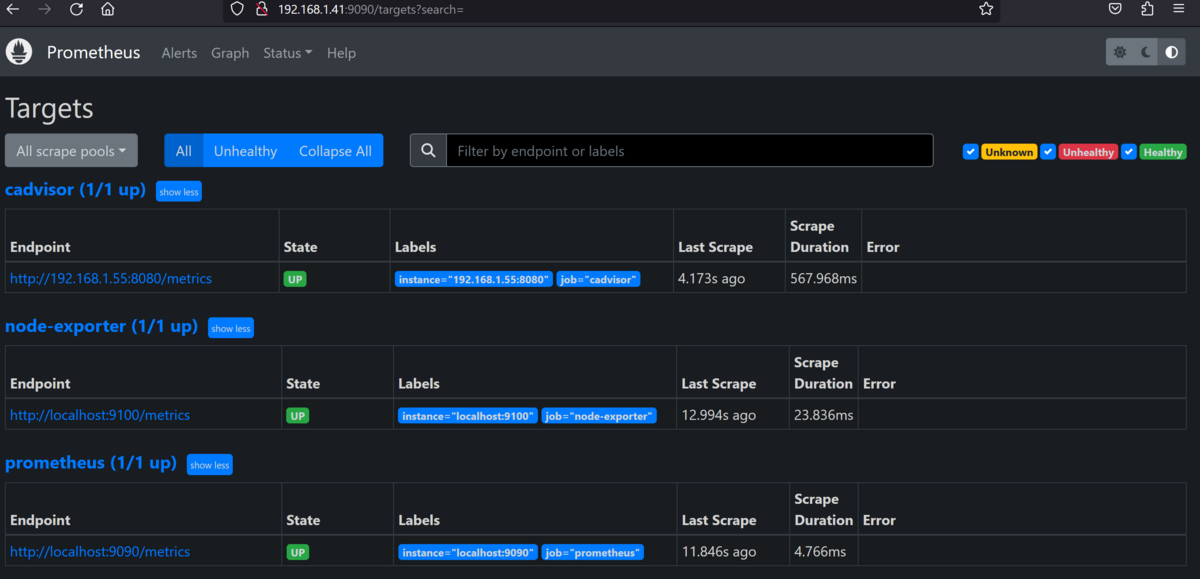Click the green Healthy badge

coord(1163,152)
